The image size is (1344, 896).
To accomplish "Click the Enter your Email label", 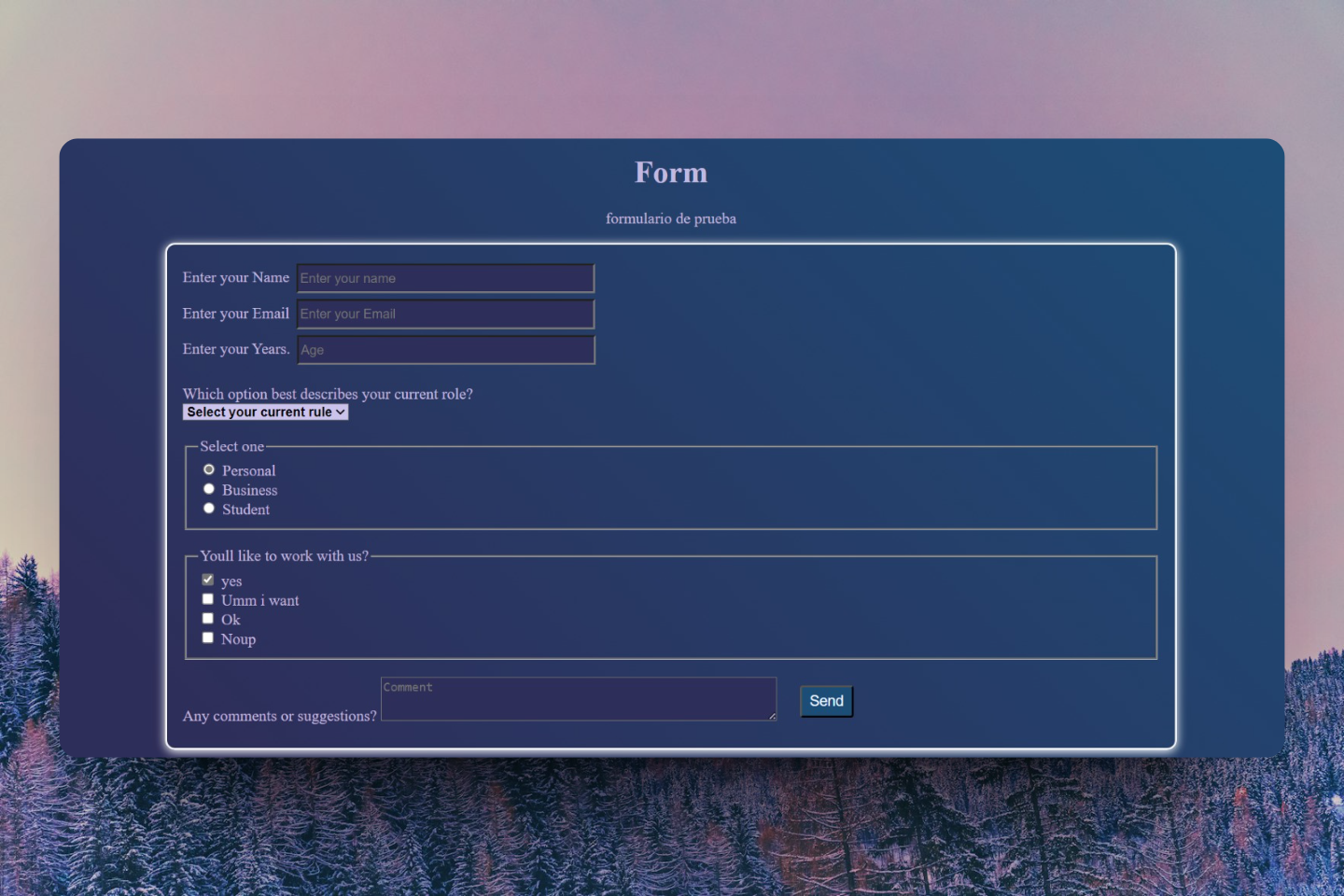I will 236,314.
